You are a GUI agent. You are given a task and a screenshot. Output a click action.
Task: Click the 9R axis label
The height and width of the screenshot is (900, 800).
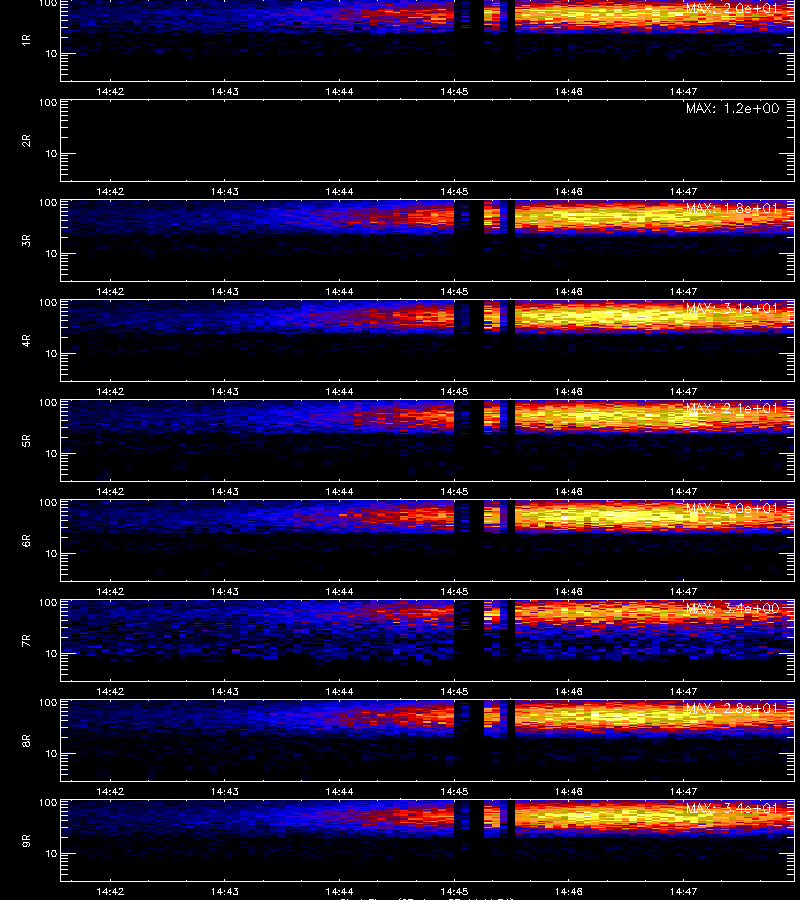pos(26,840)
